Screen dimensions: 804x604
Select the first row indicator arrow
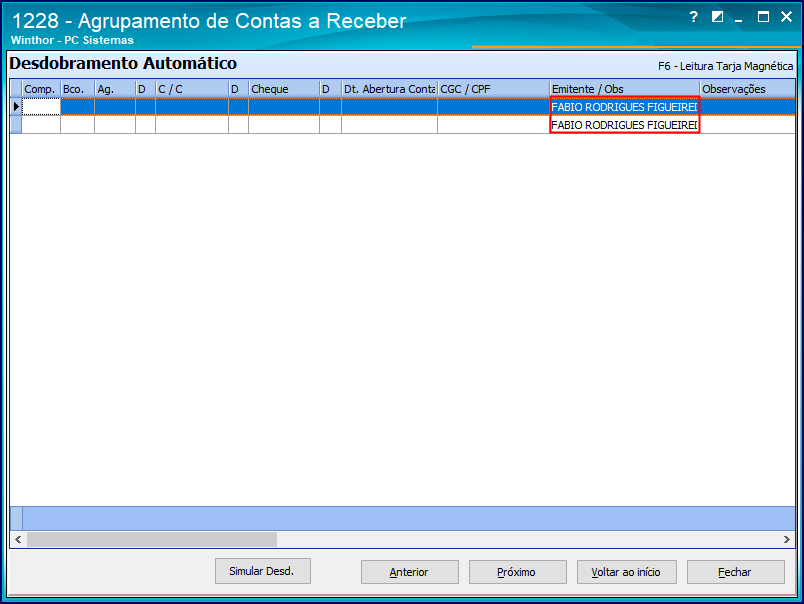point(16,107)
